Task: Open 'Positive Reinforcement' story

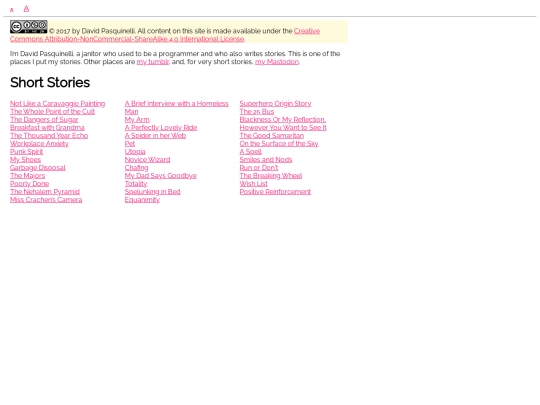Action: (275, 192)
